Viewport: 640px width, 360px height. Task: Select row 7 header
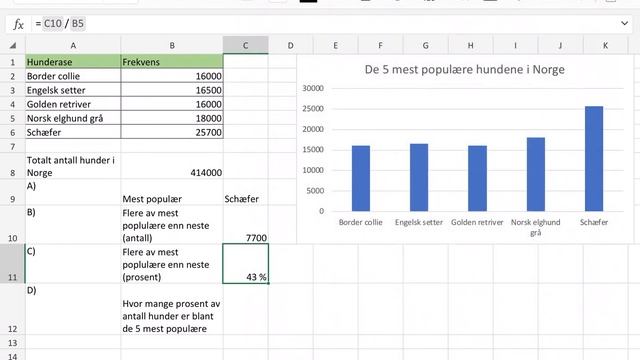13,147
